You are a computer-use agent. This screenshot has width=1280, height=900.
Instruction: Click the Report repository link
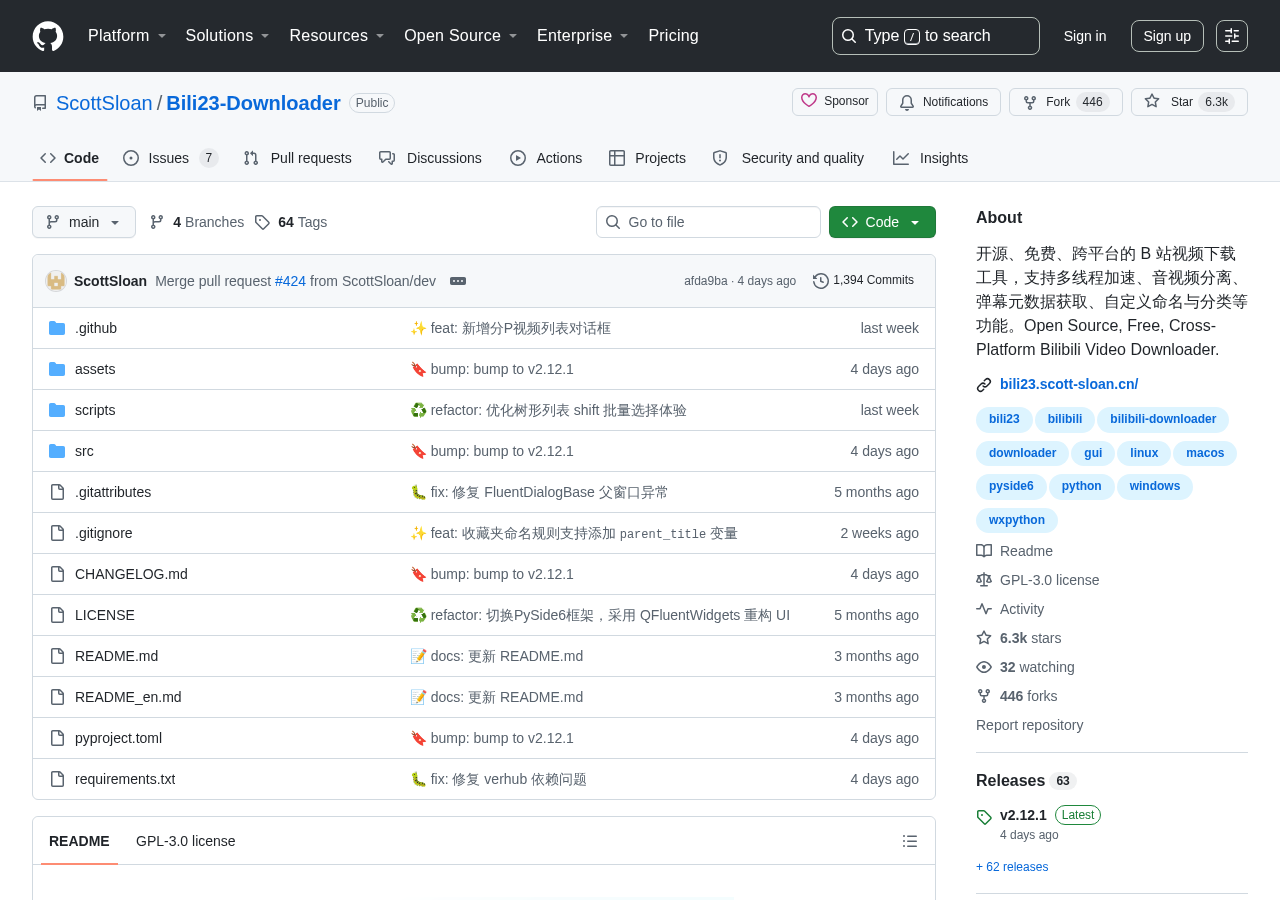tap(1029, 725)
